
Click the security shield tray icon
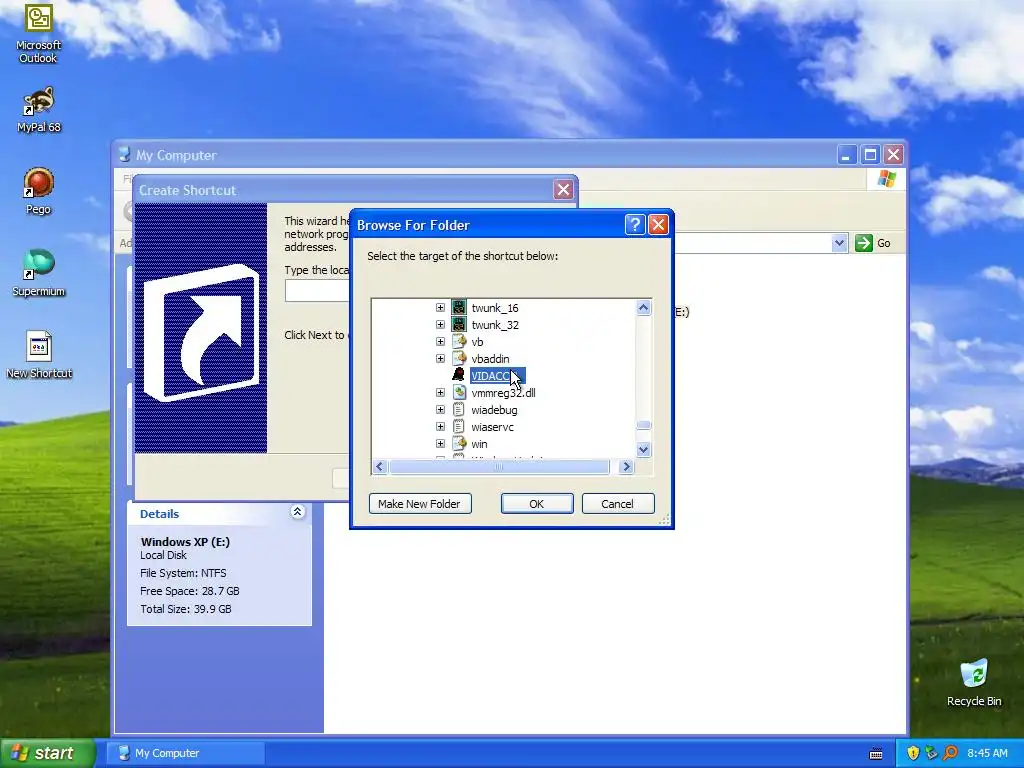click(913, 753)
